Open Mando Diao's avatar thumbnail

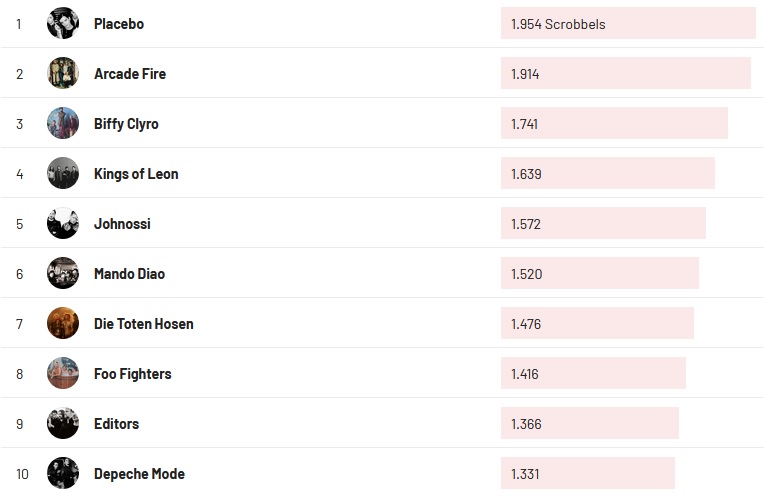63,273
